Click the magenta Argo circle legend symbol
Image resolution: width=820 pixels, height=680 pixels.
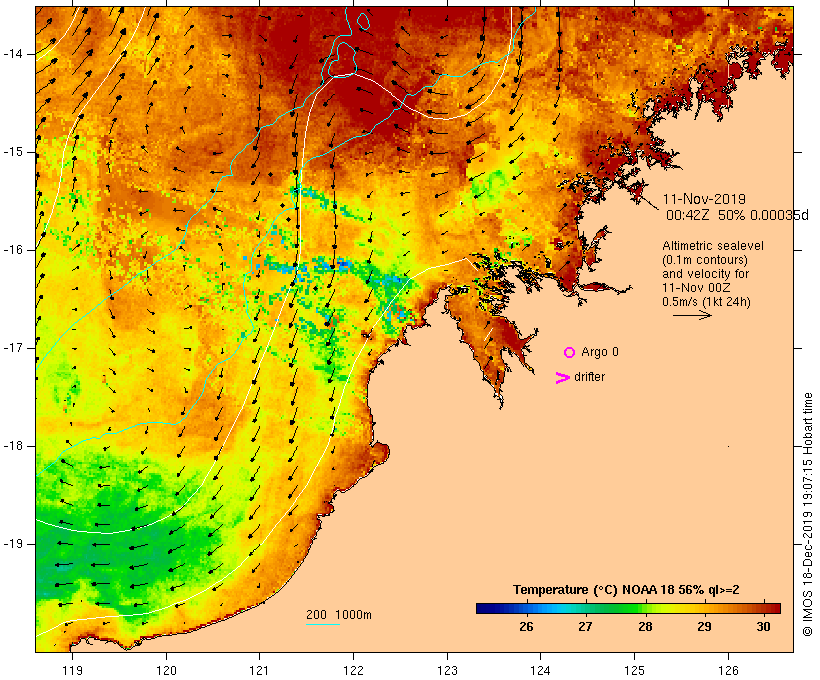(x=569, y=353)
